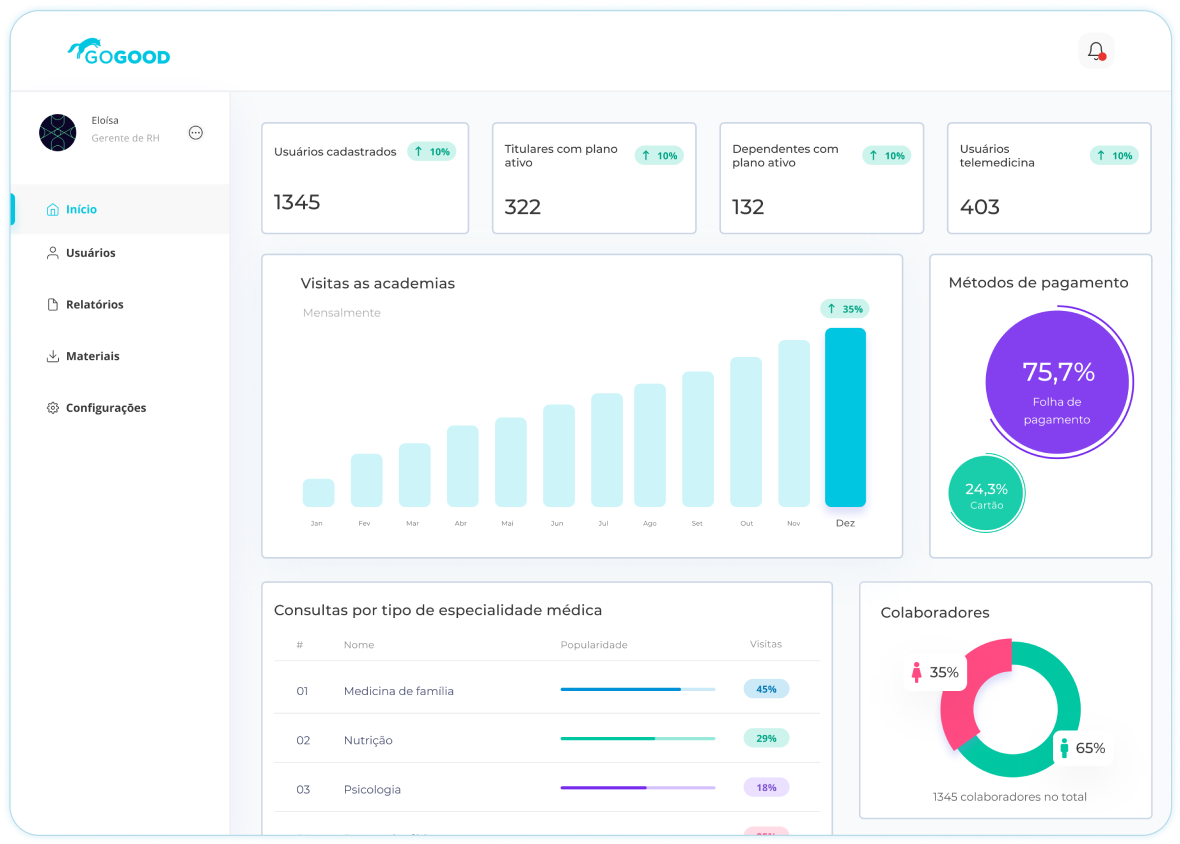Viewport: 1180px width, 844px height.
Task: Open Configurações with the gear icon
Action: (x=51, y=407)
